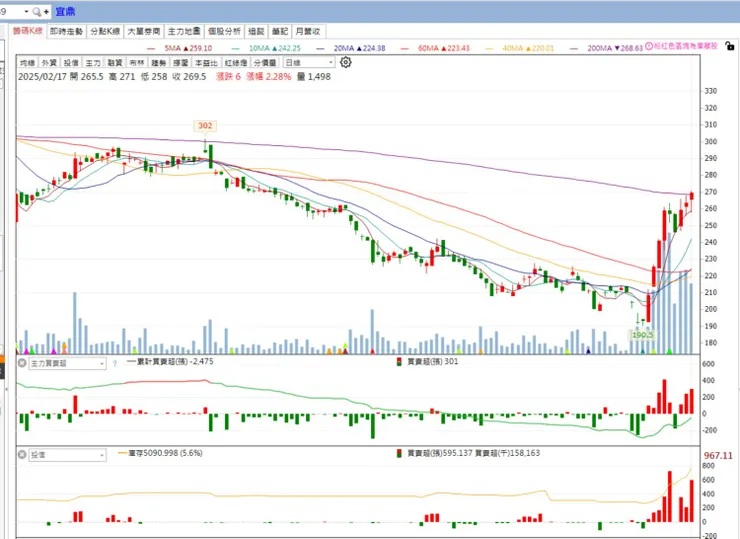
Task: Toggle the 融資 overlay button
Action: click(115, 63)
